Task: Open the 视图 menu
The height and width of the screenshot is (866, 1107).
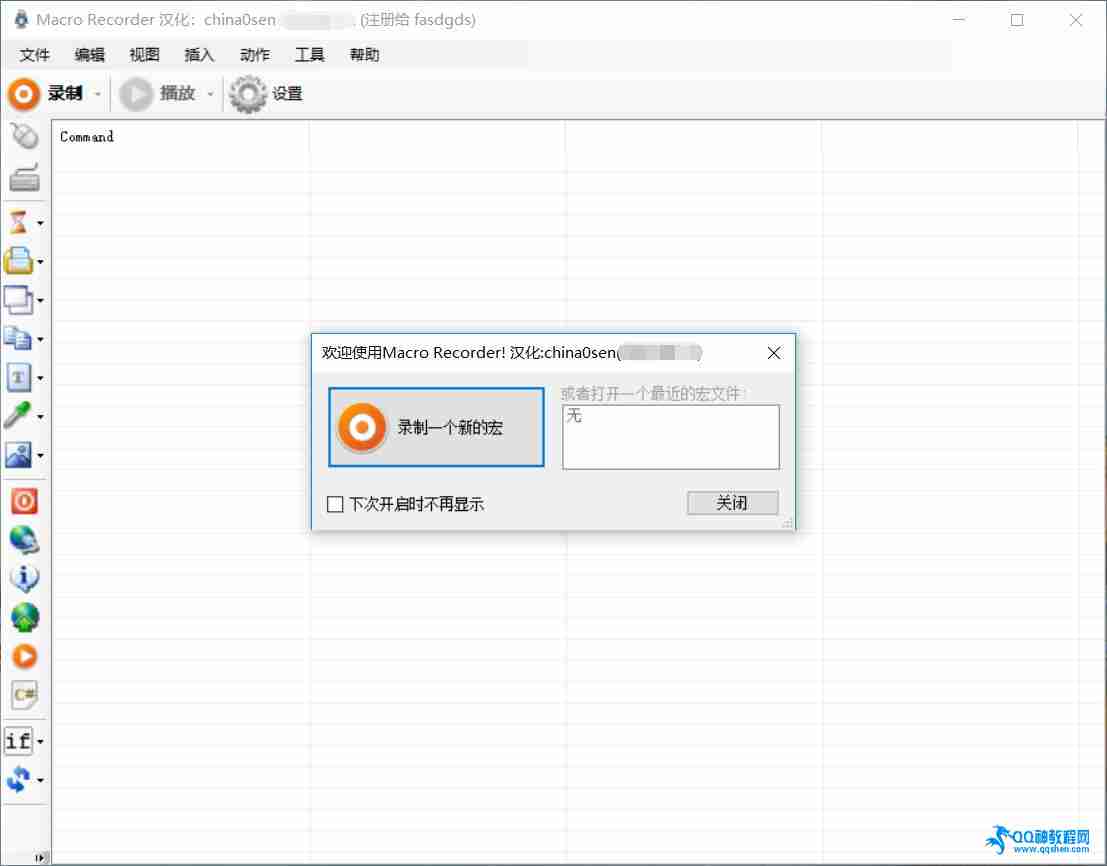Action: (145, 55)
